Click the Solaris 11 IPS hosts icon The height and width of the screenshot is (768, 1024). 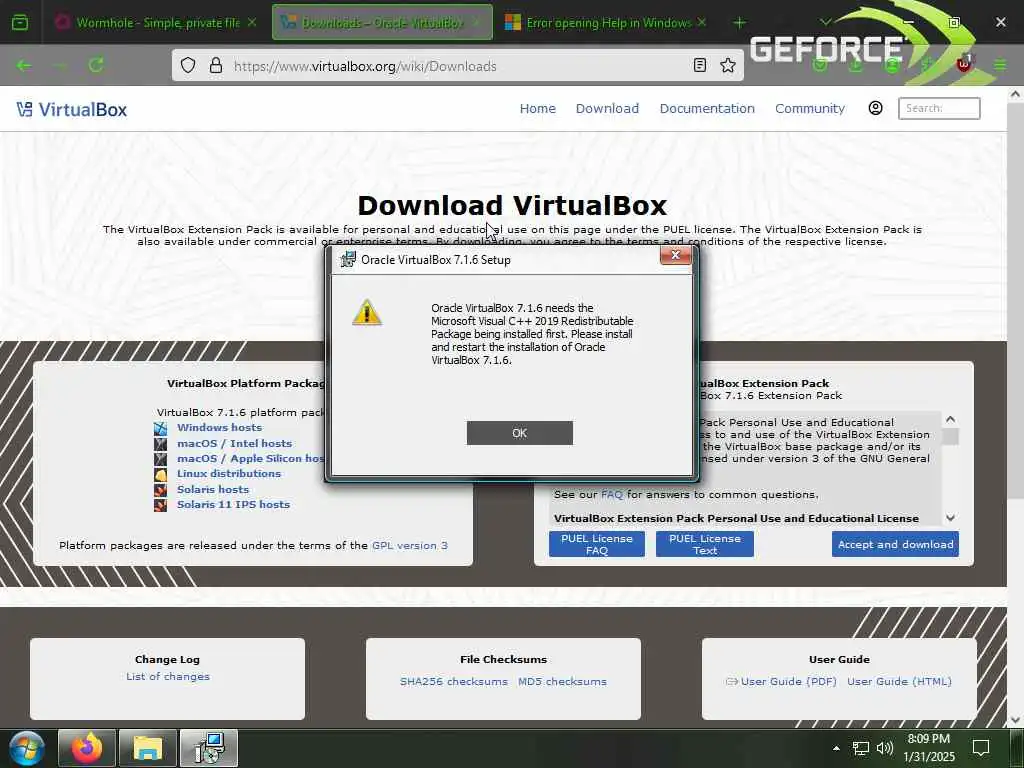click(x=161, y=505)
